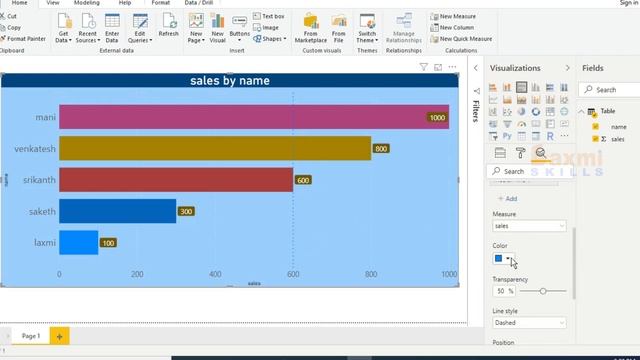Image resolution: width=640 pixels, height=360 pixels.
Task: Open the Edit Queries dropdown
Action: tap(140, 28)
